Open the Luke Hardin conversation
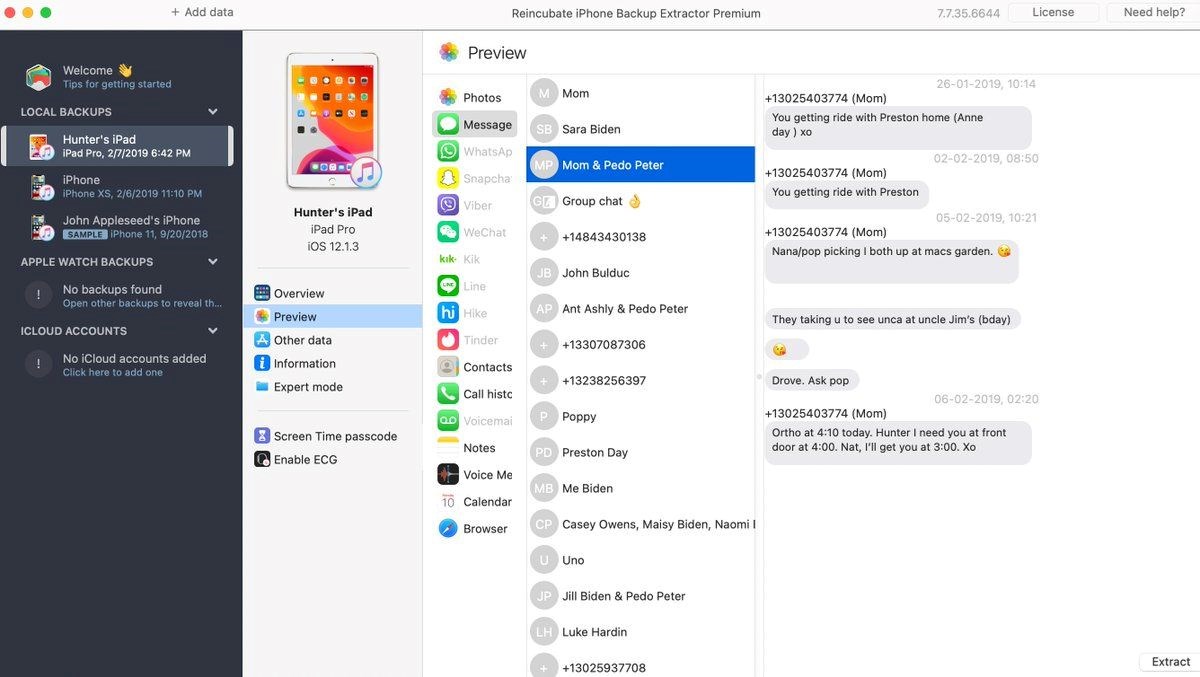 [x=641, y=633]
